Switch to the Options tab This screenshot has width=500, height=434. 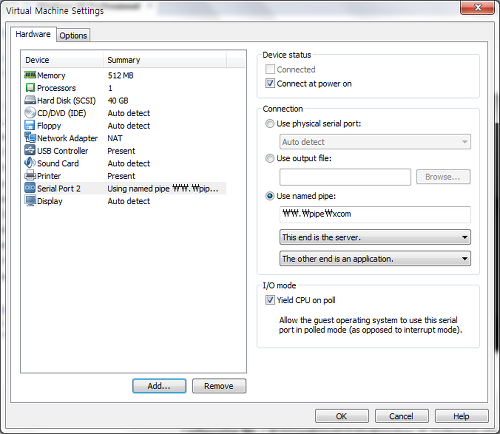tap(73, 35)
